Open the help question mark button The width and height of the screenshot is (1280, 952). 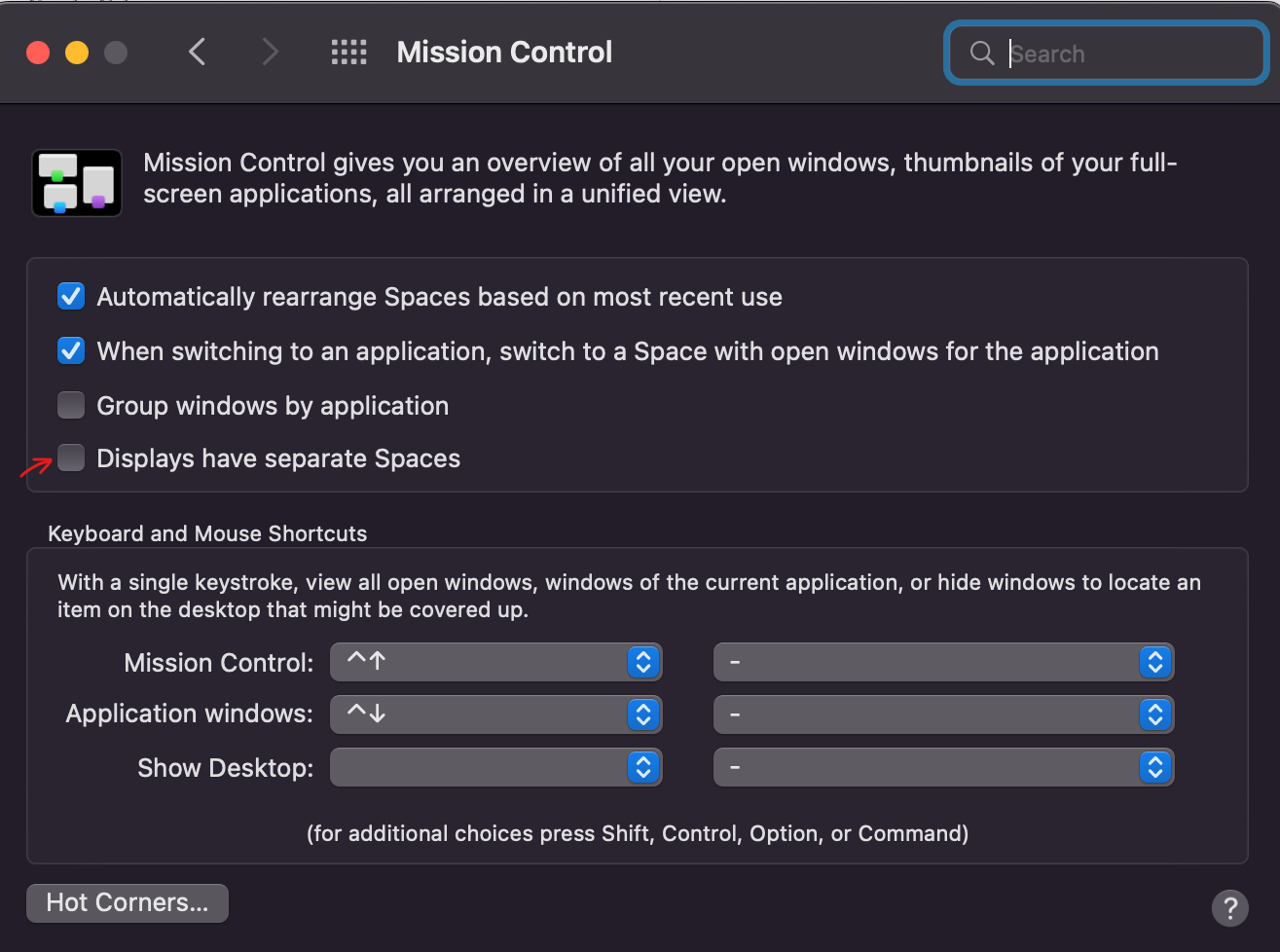pos(1229,907)
